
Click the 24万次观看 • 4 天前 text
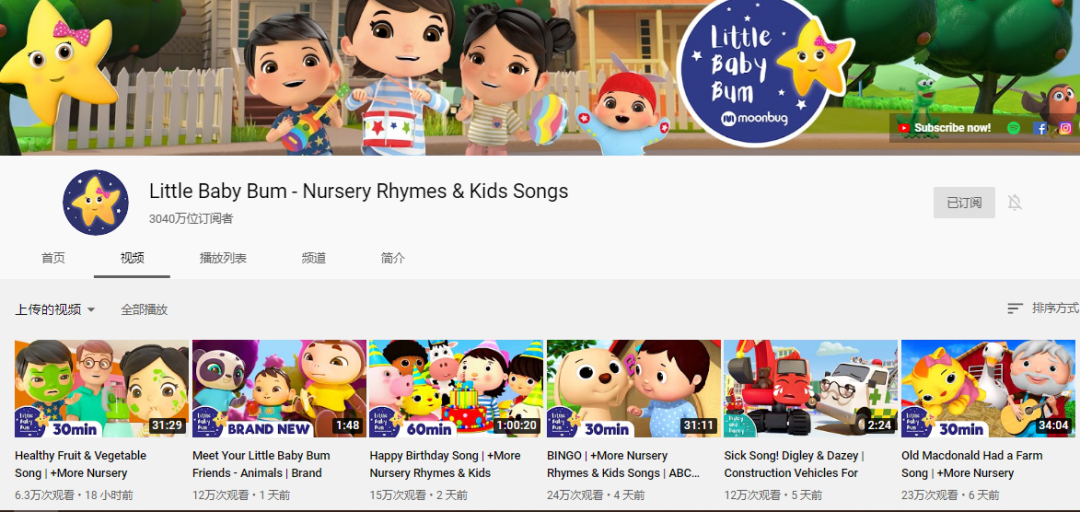coord(596,495)
